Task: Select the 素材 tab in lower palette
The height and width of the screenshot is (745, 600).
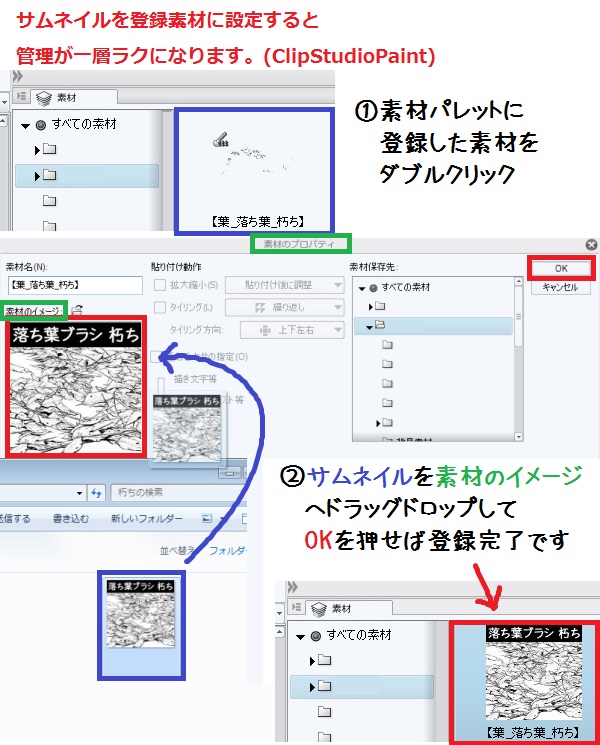Action: pyautogui.click(x=350, y=608)
